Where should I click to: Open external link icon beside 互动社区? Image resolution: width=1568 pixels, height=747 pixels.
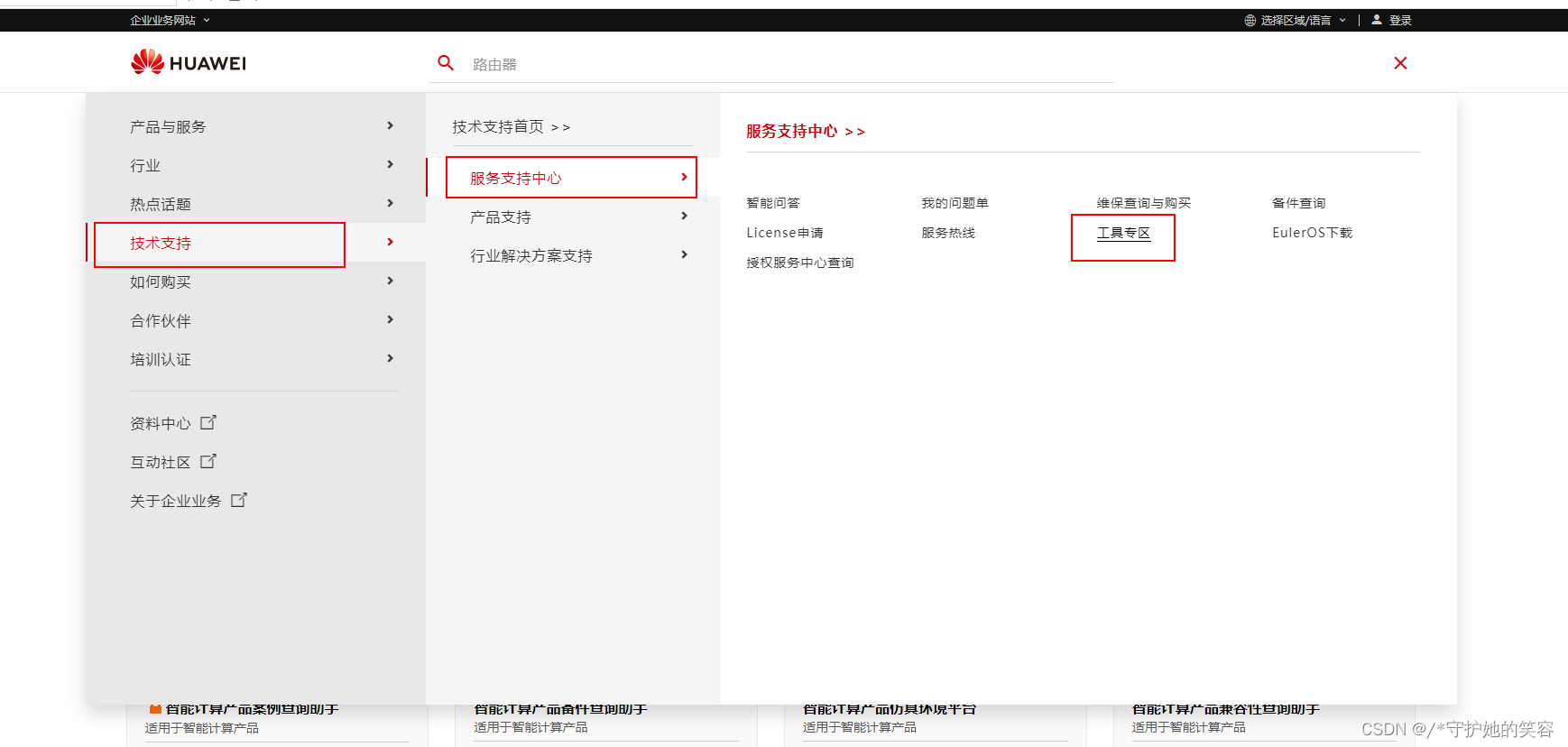pyautogui.click(x=208, y=461)
